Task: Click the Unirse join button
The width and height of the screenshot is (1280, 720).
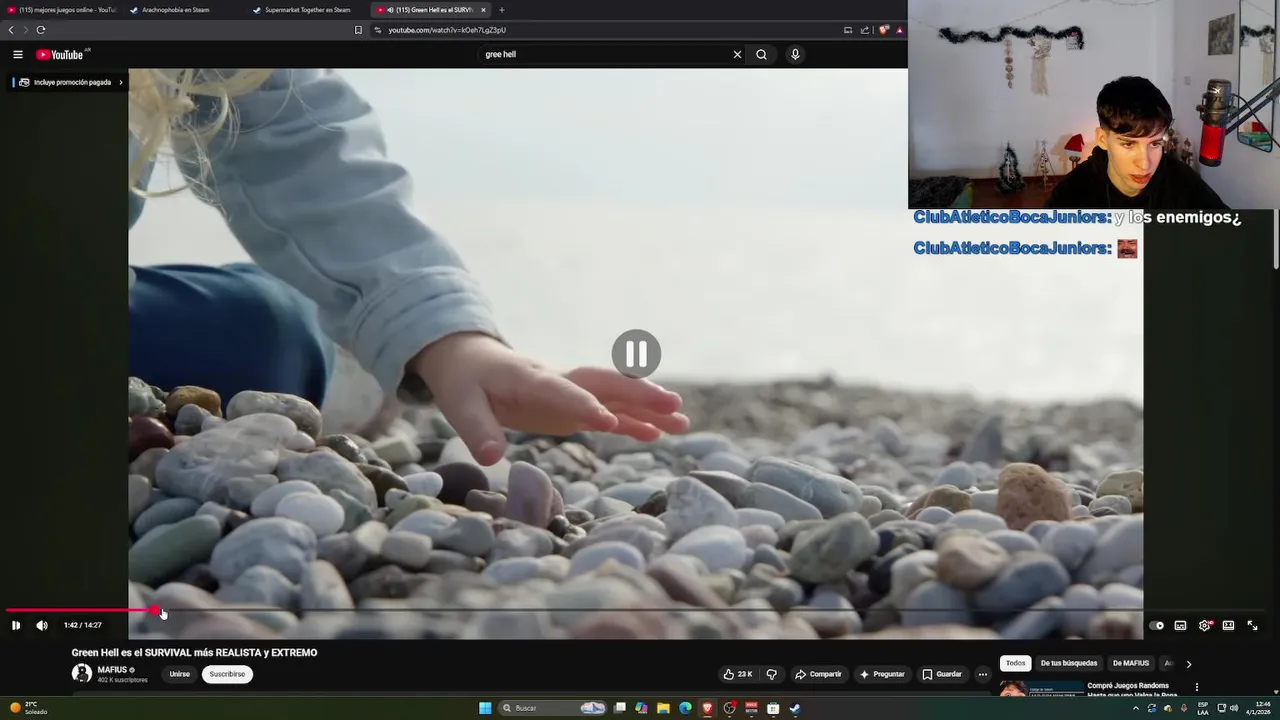Action: click(x=179, y=674)
